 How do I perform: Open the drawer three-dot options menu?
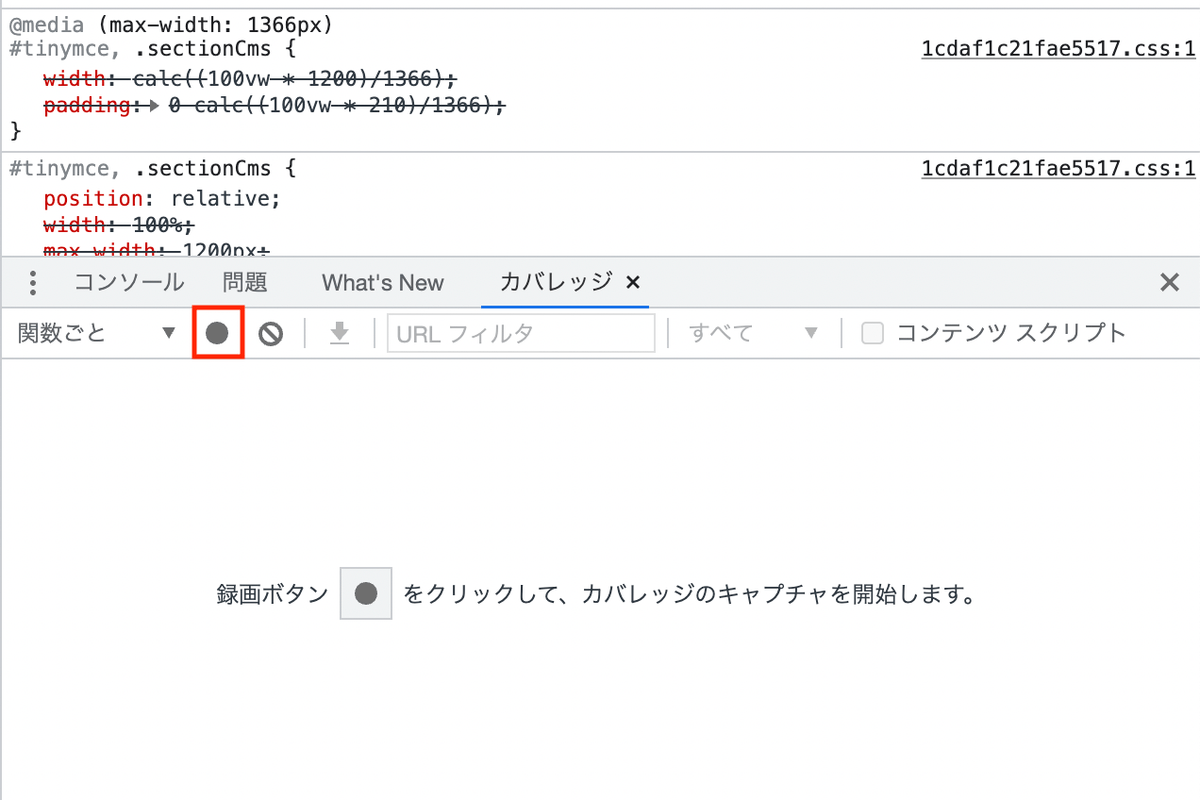coord(32,282)
